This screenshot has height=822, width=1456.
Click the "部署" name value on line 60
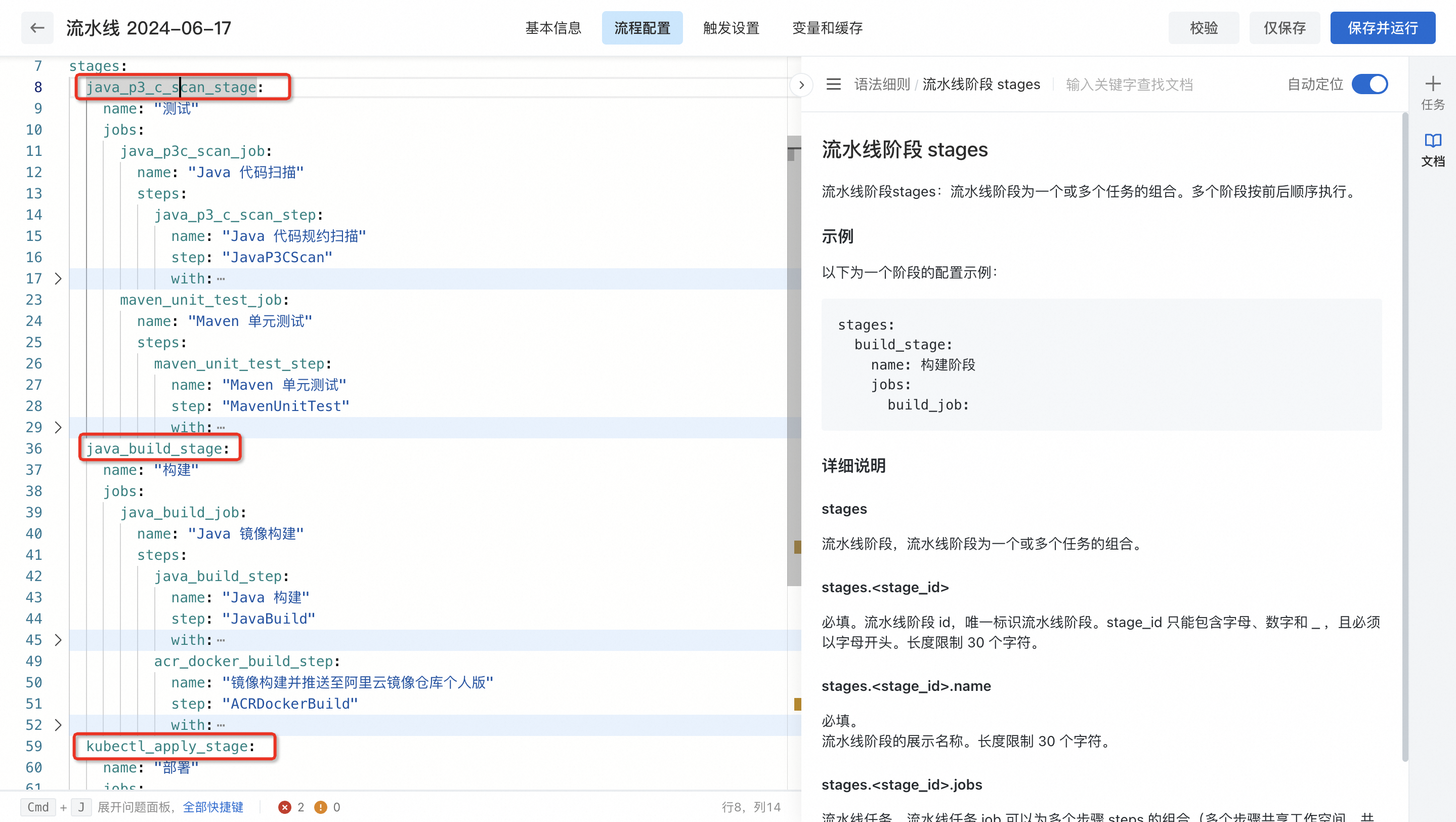[x=176, y=768]
